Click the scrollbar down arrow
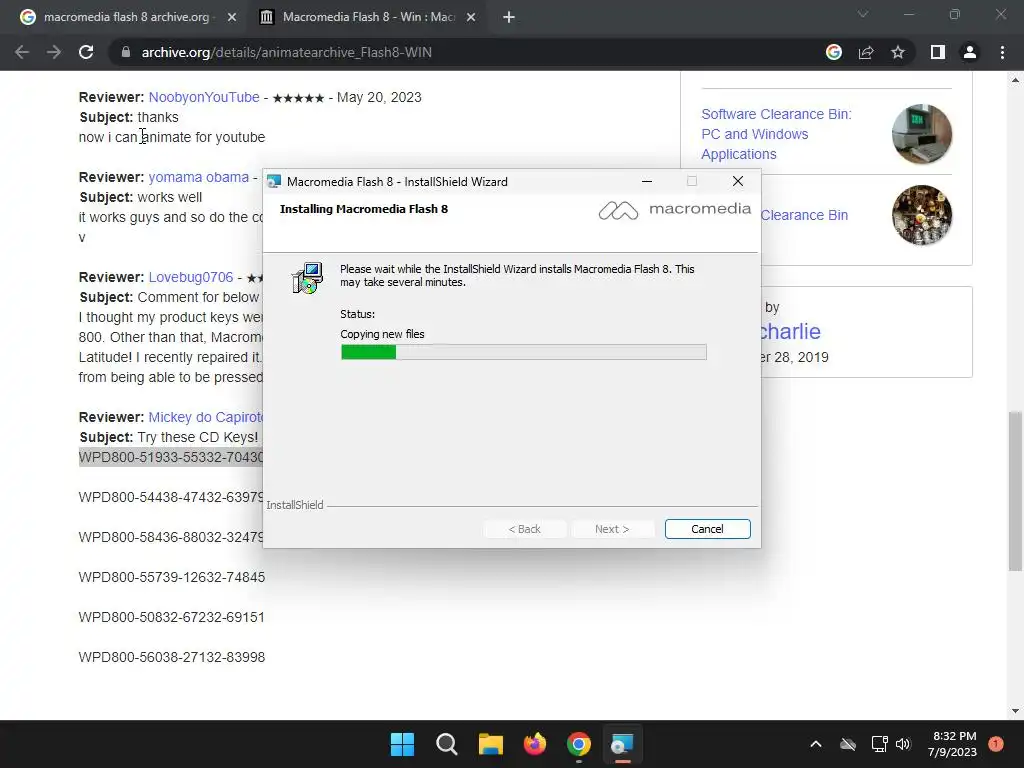 (x=1015, y=711)
